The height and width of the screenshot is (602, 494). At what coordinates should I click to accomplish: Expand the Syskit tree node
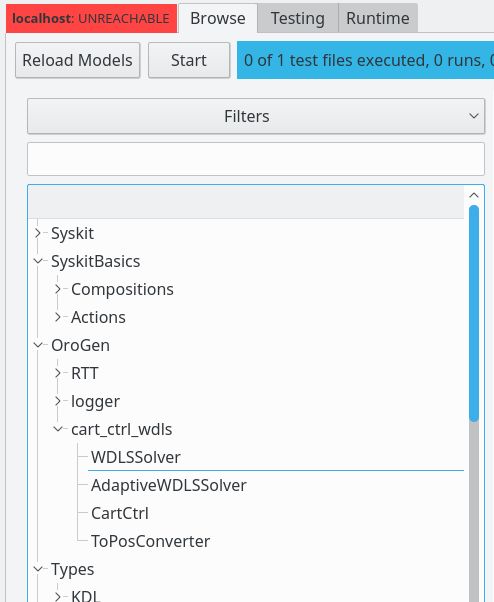click(x=38, y=233)
